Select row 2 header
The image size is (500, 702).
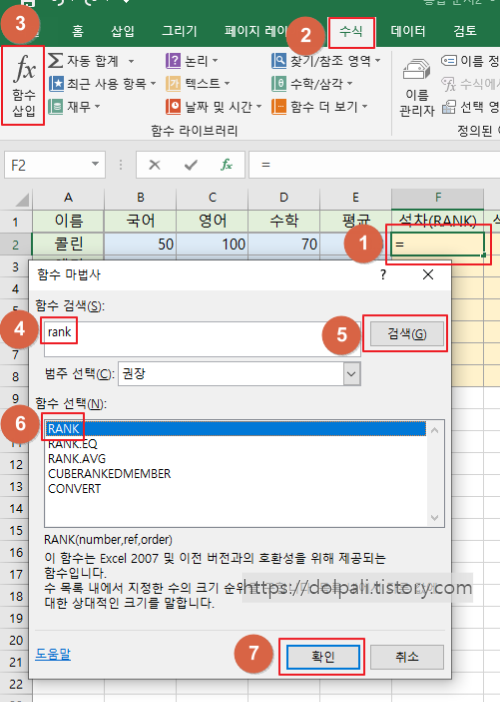coord(16,244)
